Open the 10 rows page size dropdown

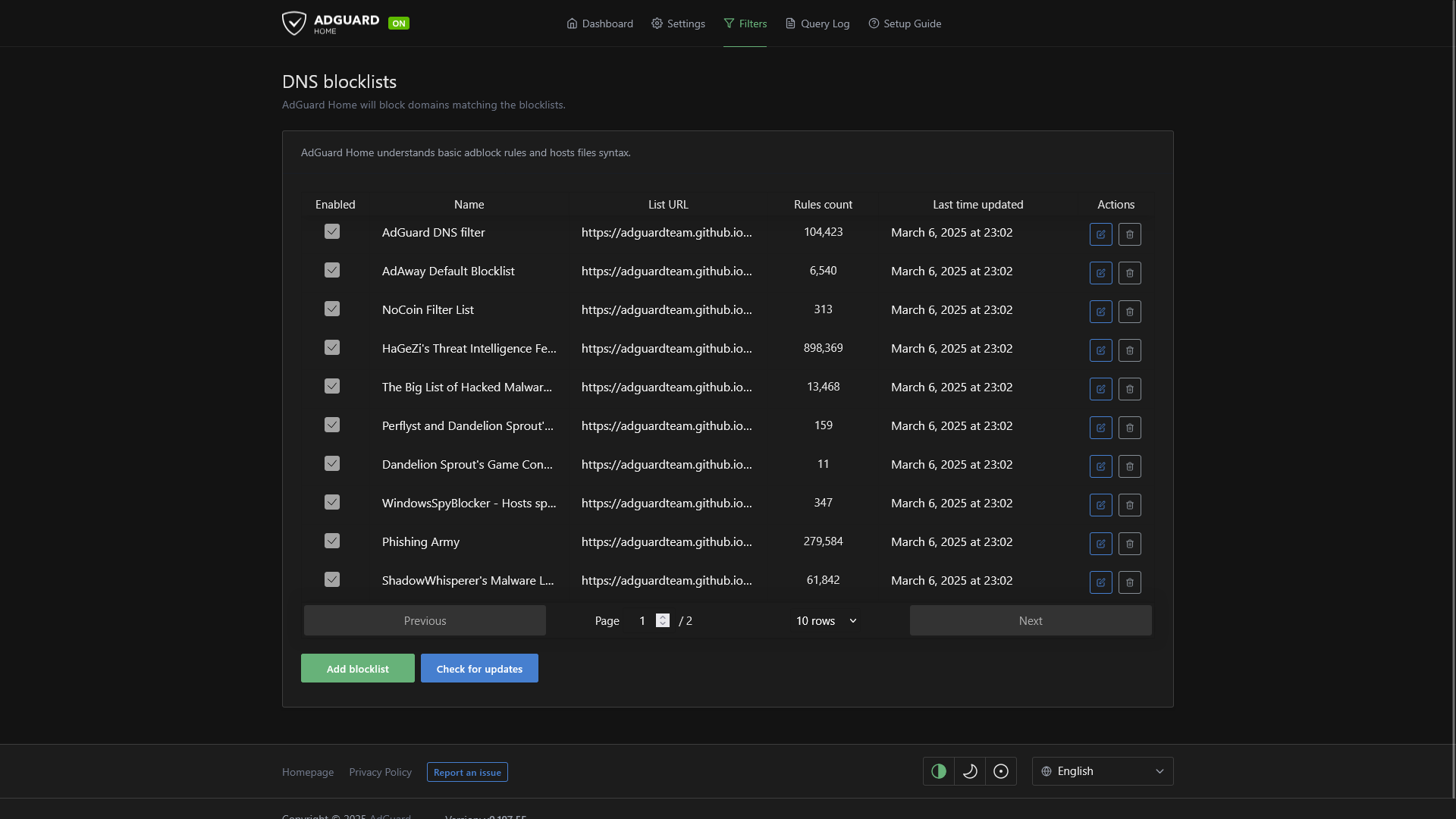826,620
